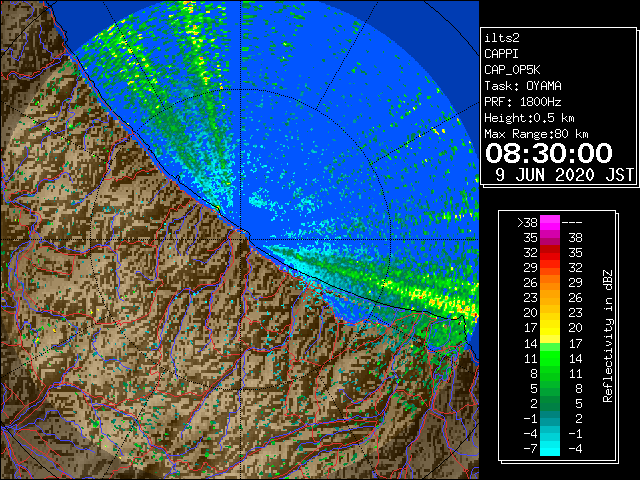The height and width of the screenshot is (480, 640).
Task: Click the 'Max Range:80 km' entry
Action: pos(536,134)
